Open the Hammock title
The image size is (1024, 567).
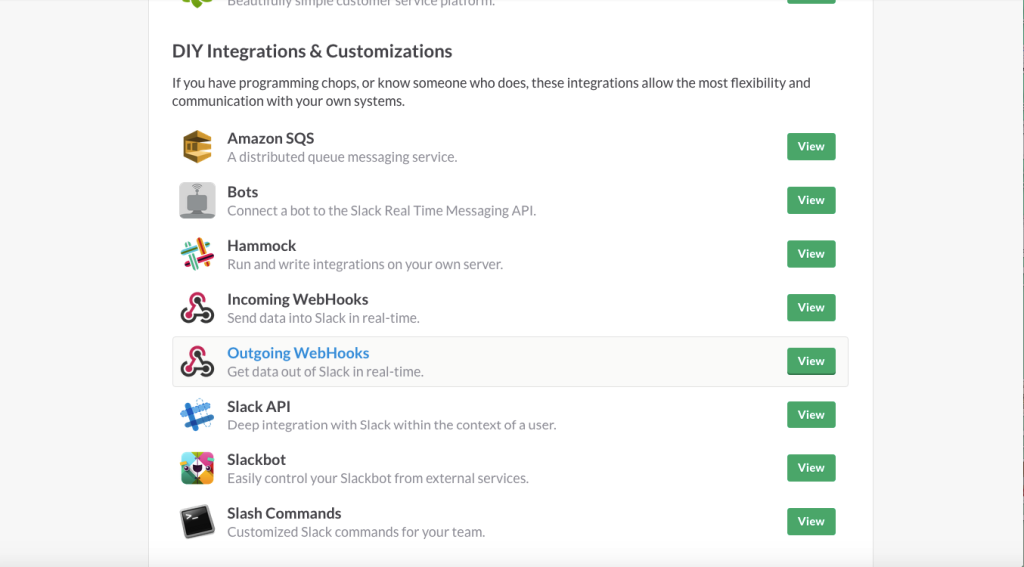(261, 246)
